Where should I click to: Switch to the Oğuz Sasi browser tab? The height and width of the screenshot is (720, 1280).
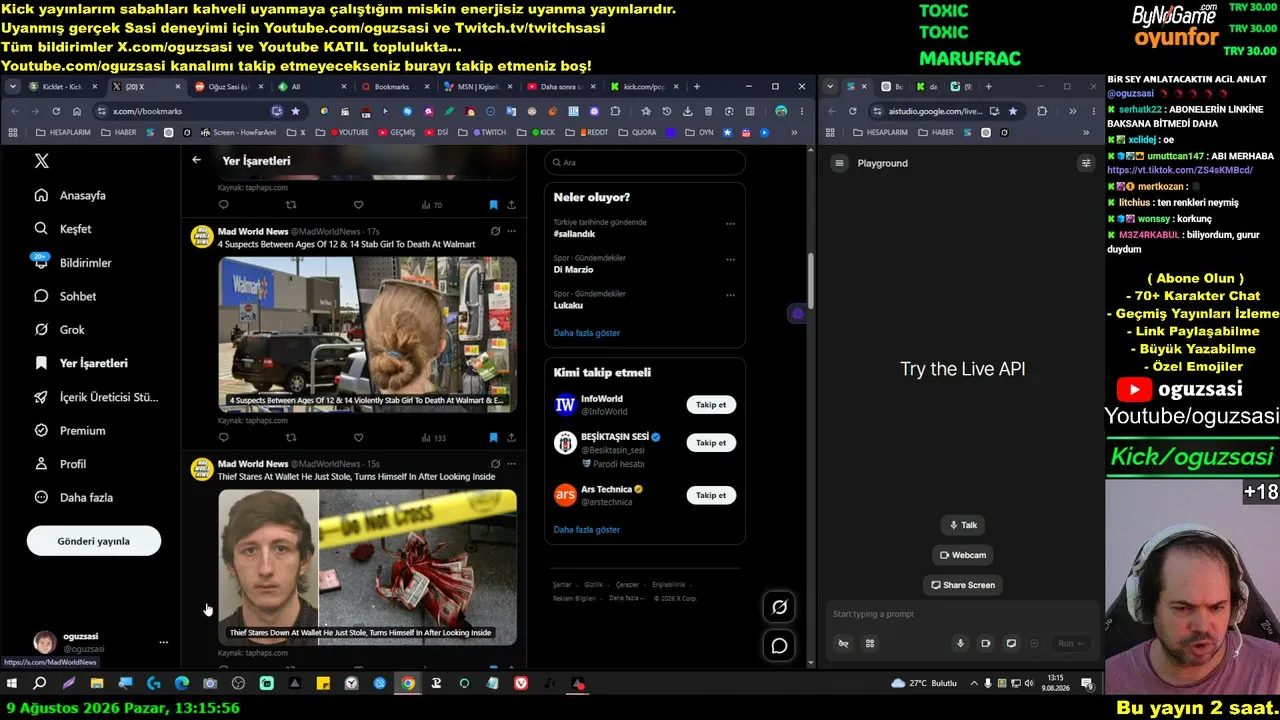point(228,87)
